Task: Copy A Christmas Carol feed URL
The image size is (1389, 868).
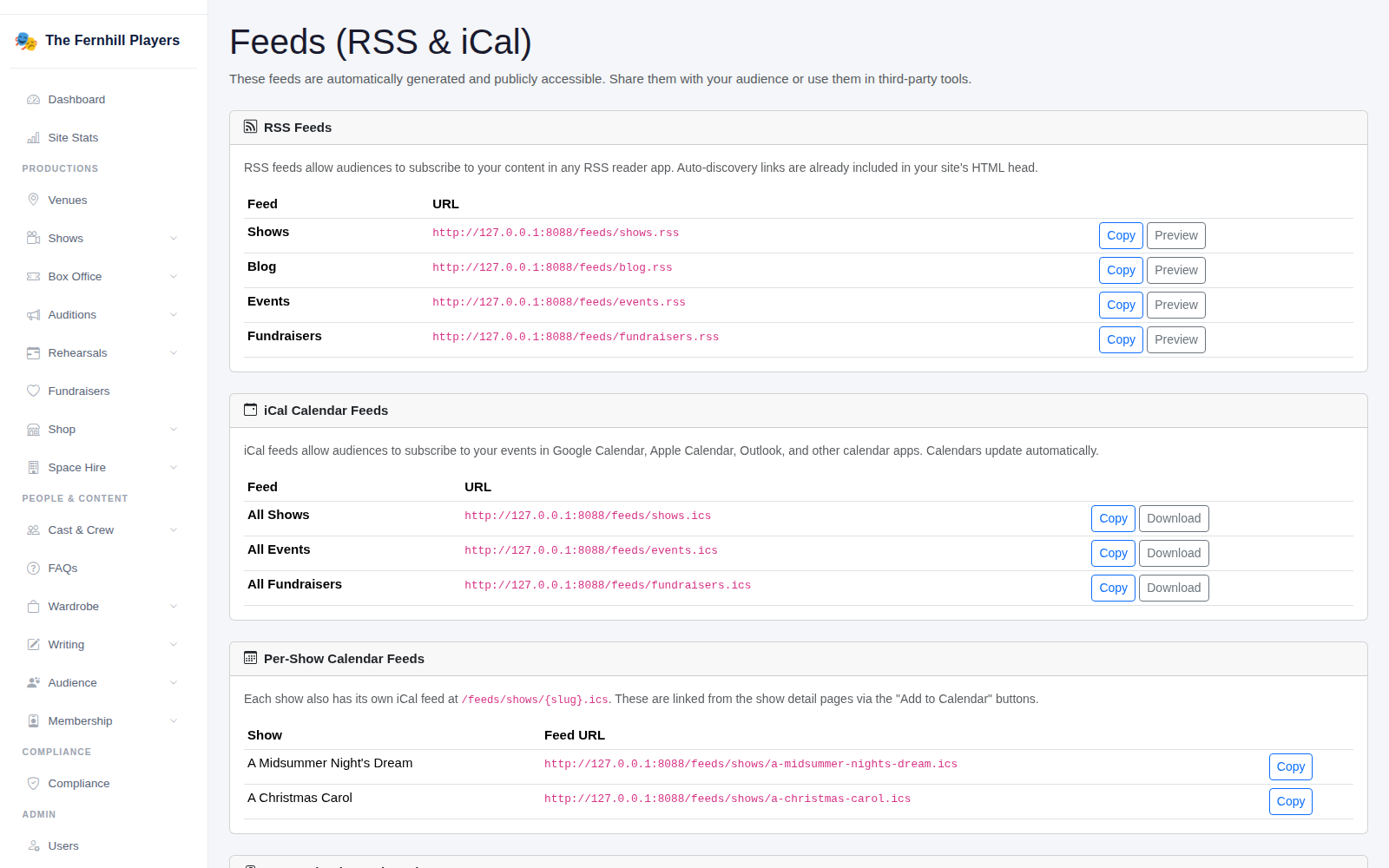Action: tap(1290, 801)
